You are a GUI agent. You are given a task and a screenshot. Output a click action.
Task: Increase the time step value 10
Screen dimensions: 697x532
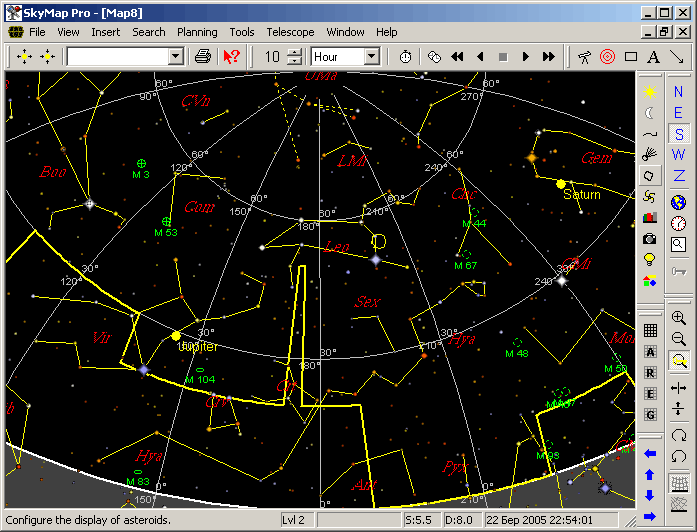tap(294, 52)
